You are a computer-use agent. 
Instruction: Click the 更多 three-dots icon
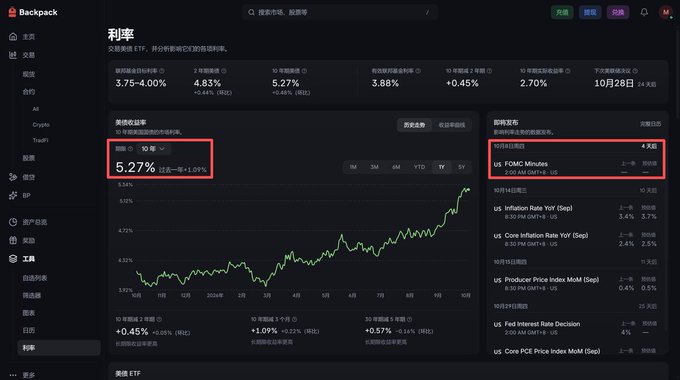13,375
